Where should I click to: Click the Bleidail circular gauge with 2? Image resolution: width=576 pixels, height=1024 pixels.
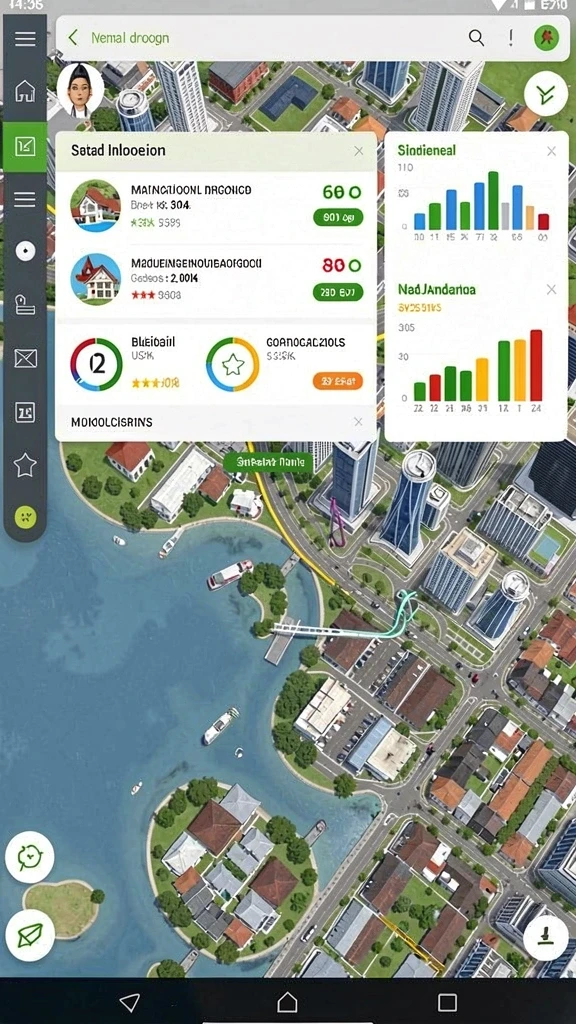click(96, 364)
